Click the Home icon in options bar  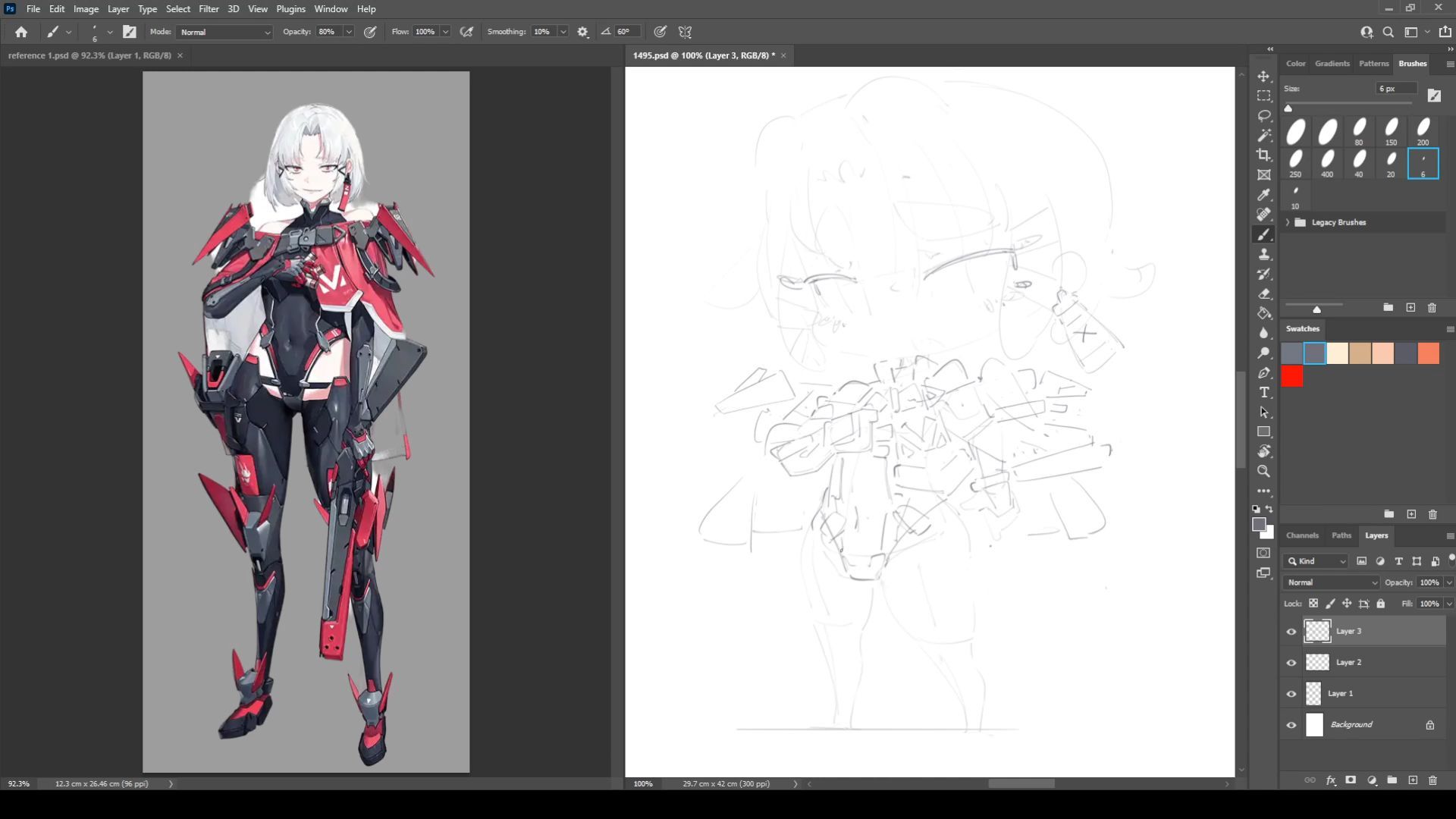(x=21, y=32)
